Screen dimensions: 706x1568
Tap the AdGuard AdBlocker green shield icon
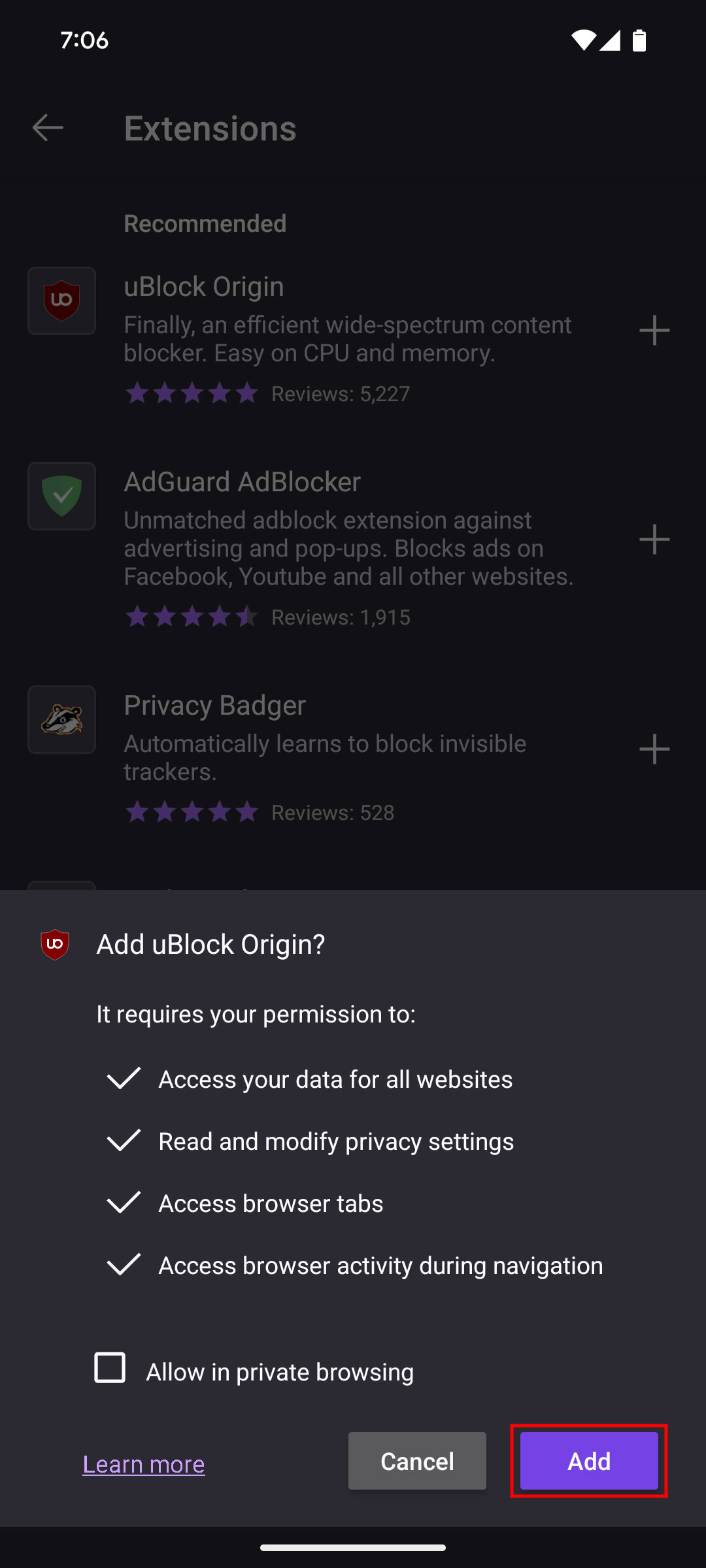[x=62, y=497]
